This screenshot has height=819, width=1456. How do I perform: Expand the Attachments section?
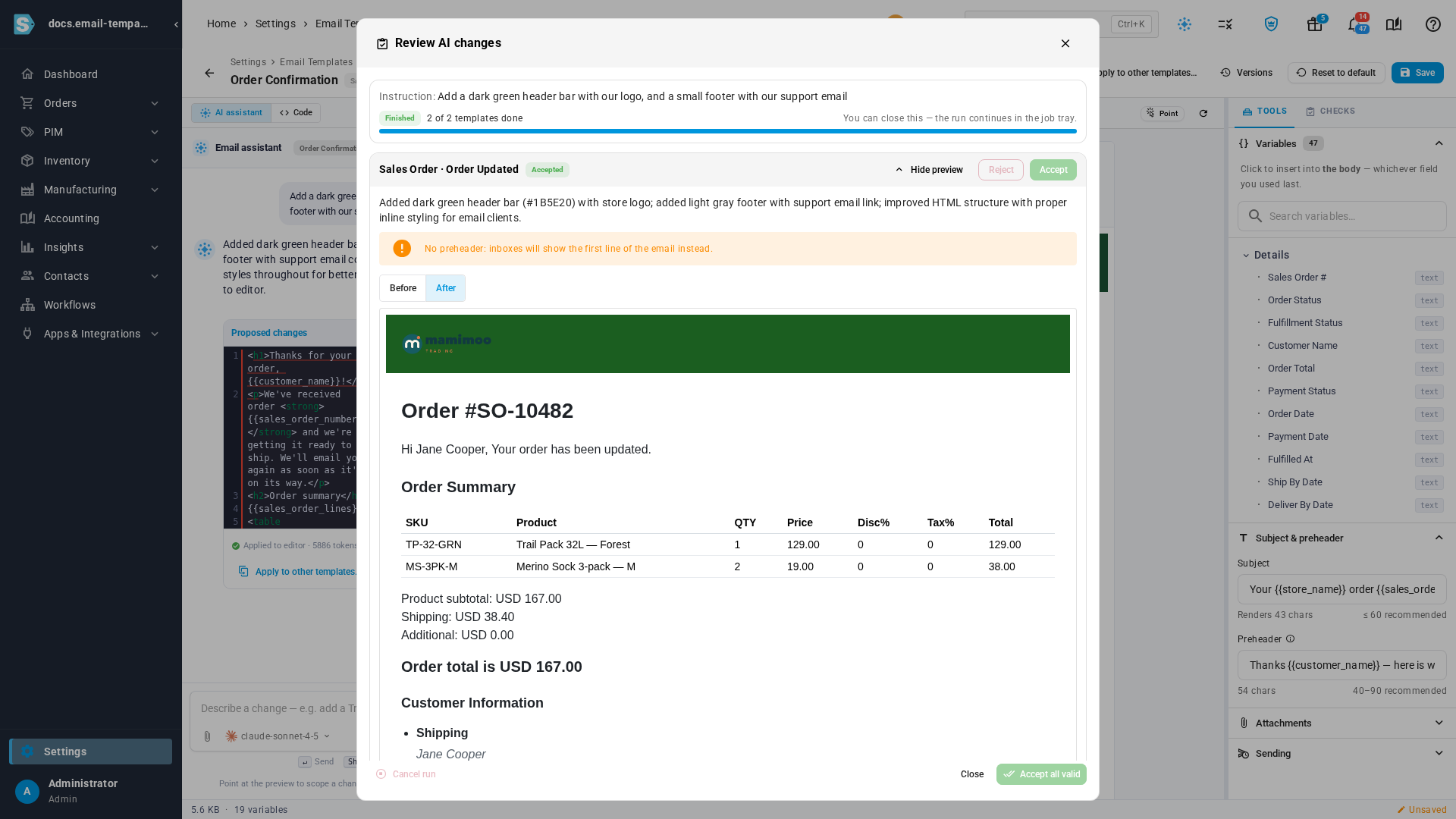[1341, 723]
